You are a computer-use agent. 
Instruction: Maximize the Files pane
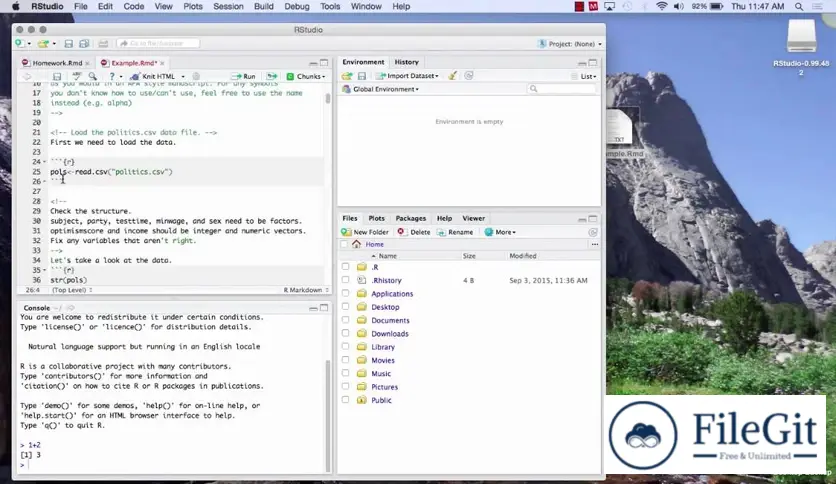click(593, 219)
